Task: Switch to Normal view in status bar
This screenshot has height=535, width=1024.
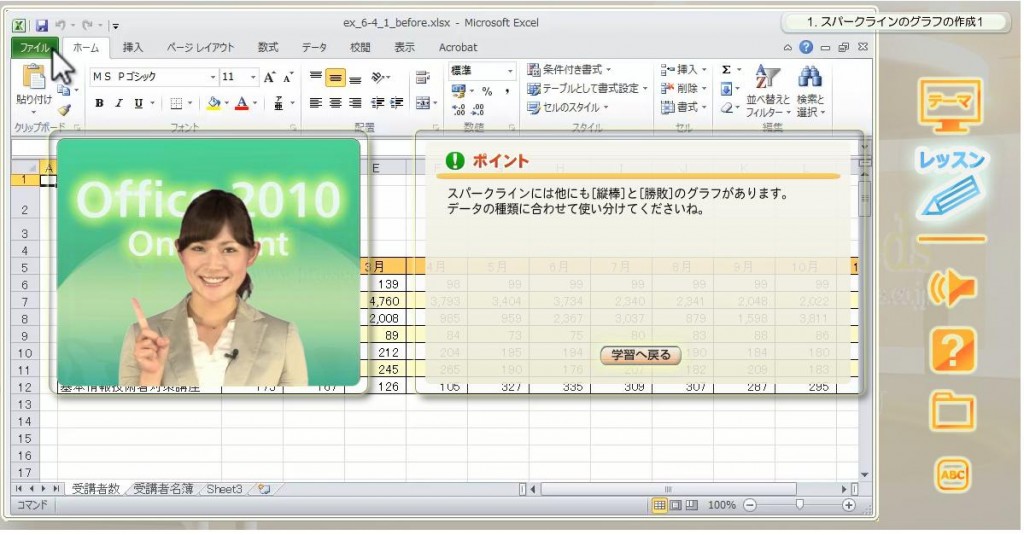Action: click(x=660, y=505)
